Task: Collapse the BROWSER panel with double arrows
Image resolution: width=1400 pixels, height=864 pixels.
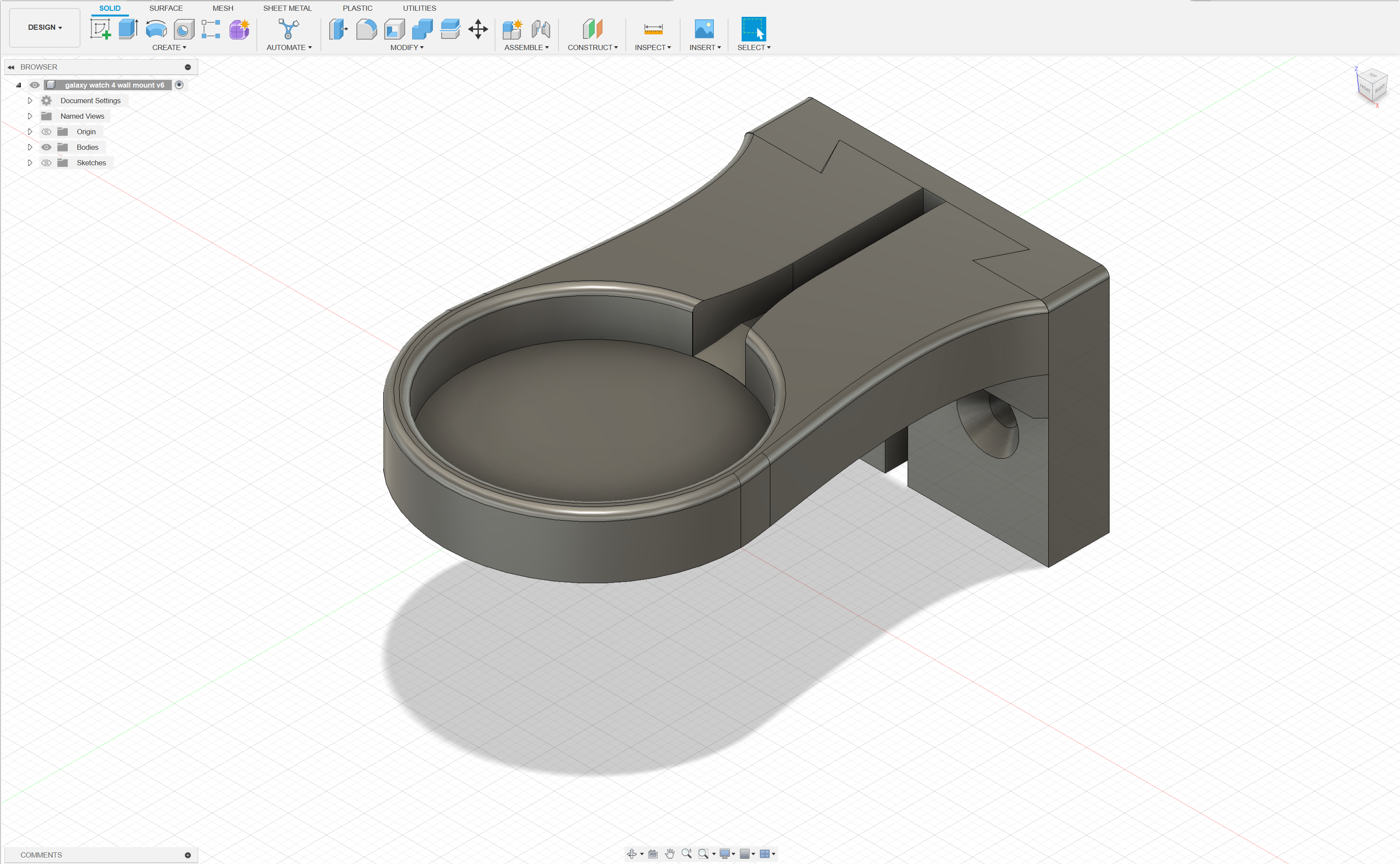Action: pos(11,67)
